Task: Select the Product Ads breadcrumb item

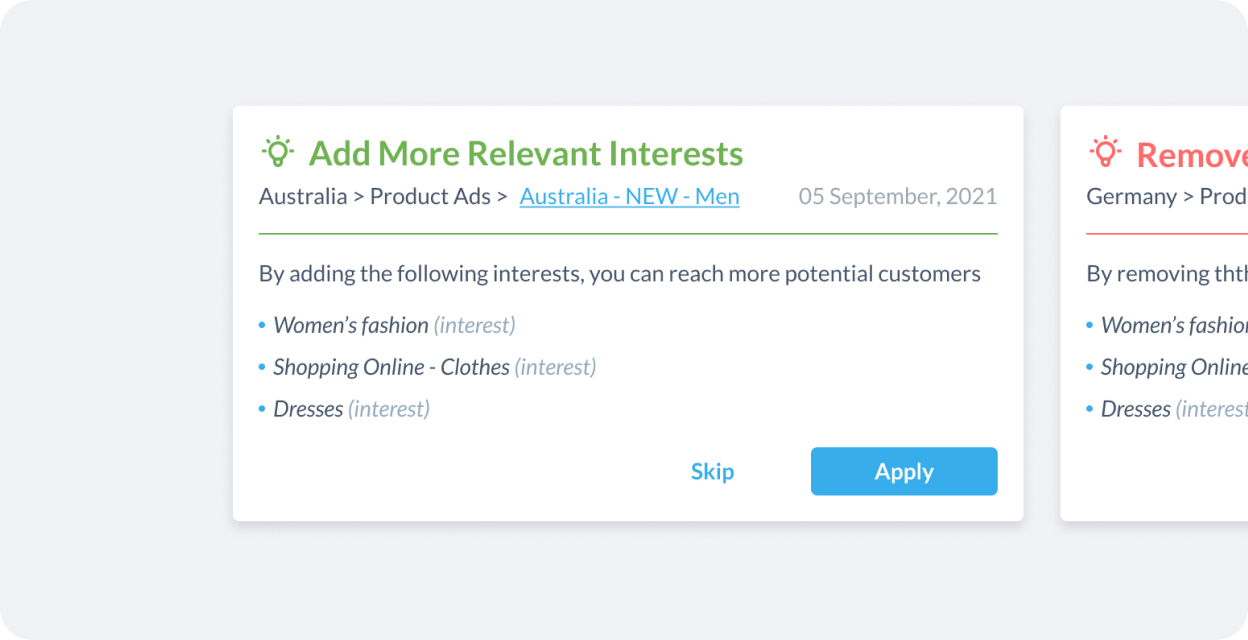Action: pyautogui.click(x=431, y=196)
